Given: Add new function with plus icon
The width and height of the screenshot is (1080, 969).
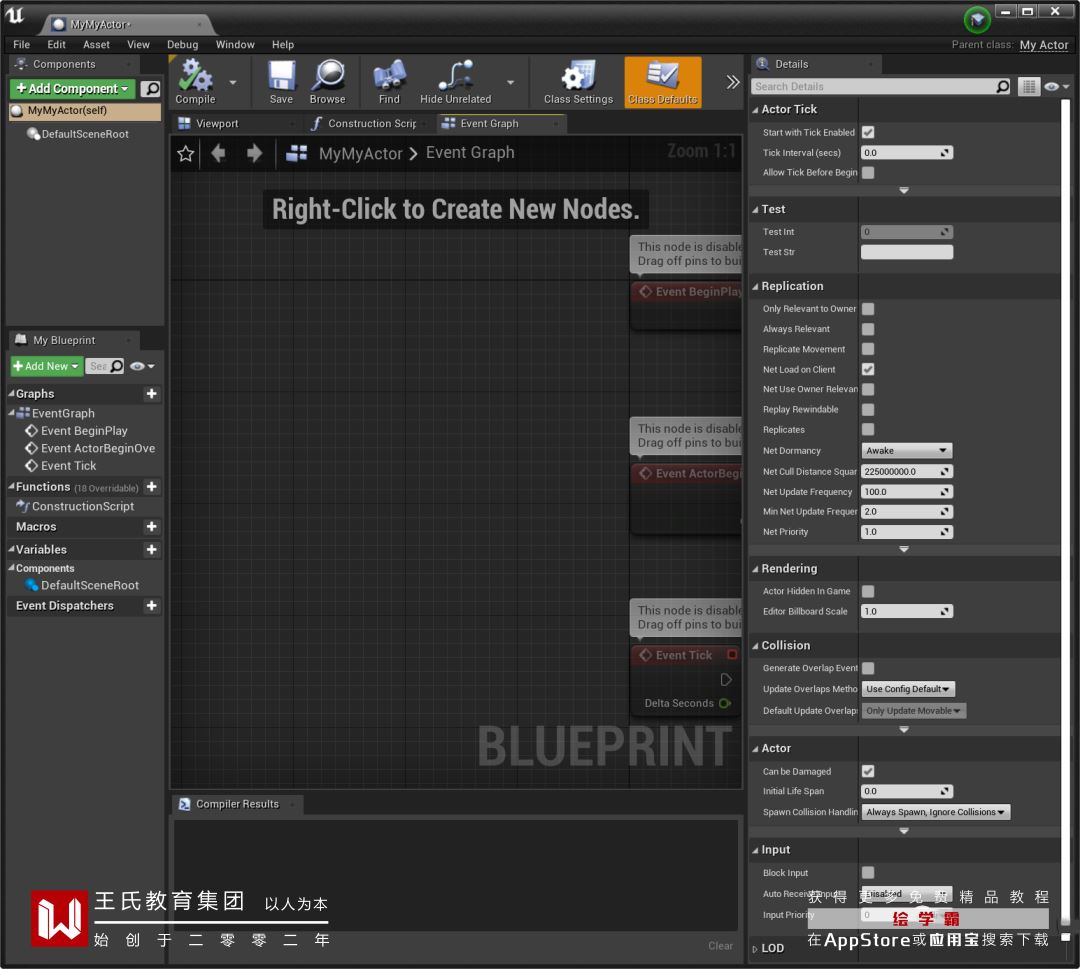Looking at the screenshot, I should pyautogui.click(x=152, y=487).
